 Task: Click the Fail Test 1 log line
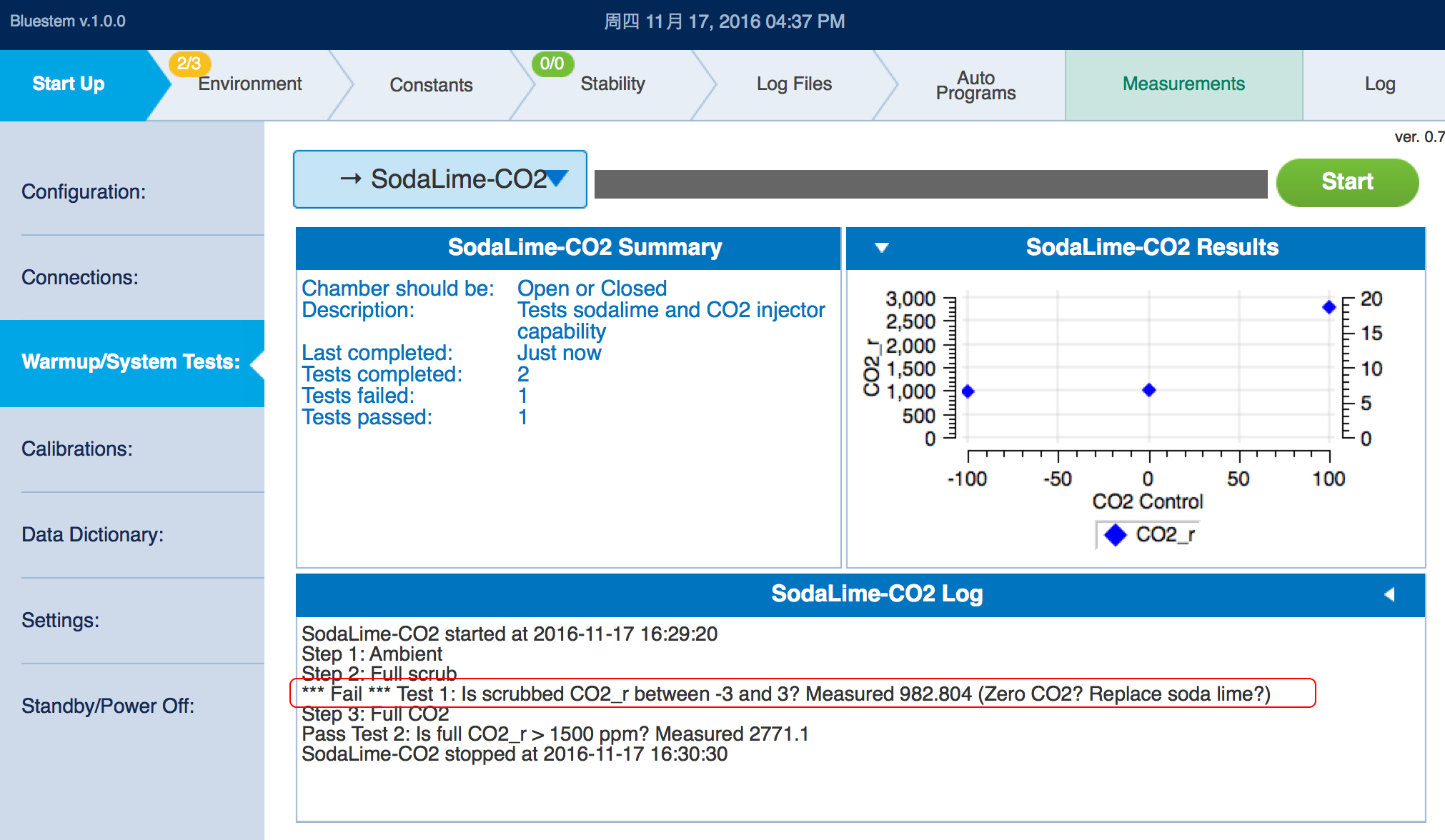pyautogui.click(x=786, y=694)
